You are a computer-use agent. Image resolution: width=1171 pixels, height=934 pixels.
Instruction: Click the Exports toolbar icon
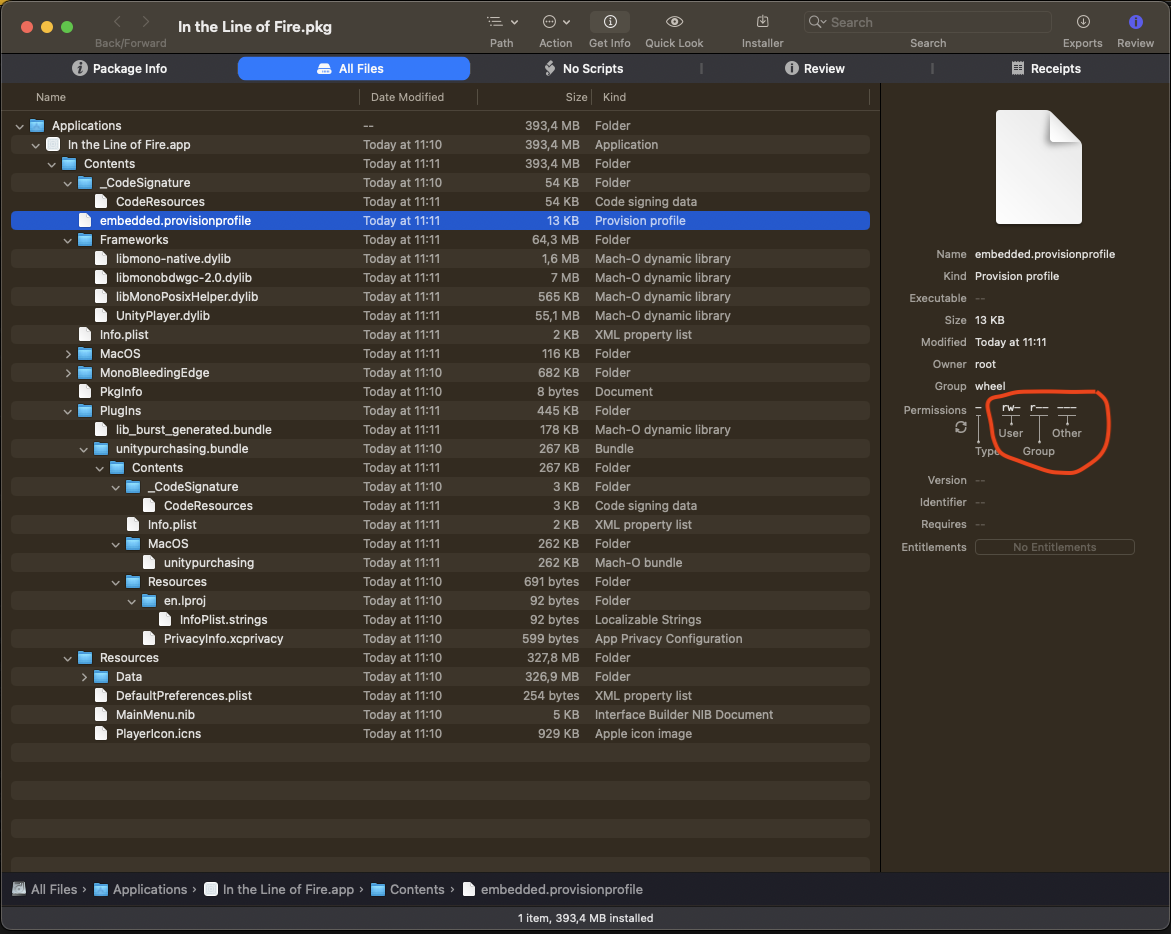point(1082,22)
